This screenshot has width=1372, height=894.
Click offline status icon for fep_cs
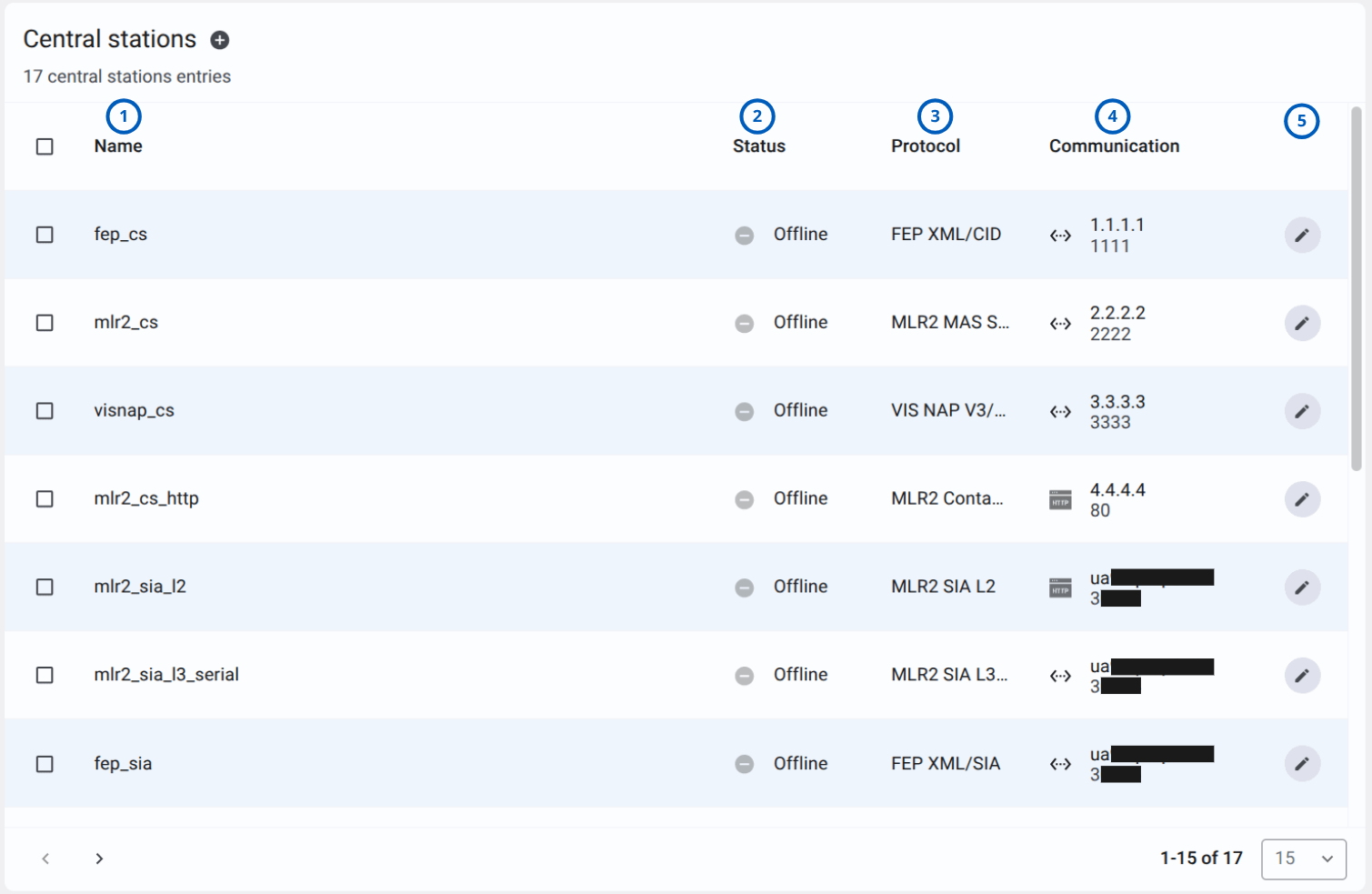(745, 236)
